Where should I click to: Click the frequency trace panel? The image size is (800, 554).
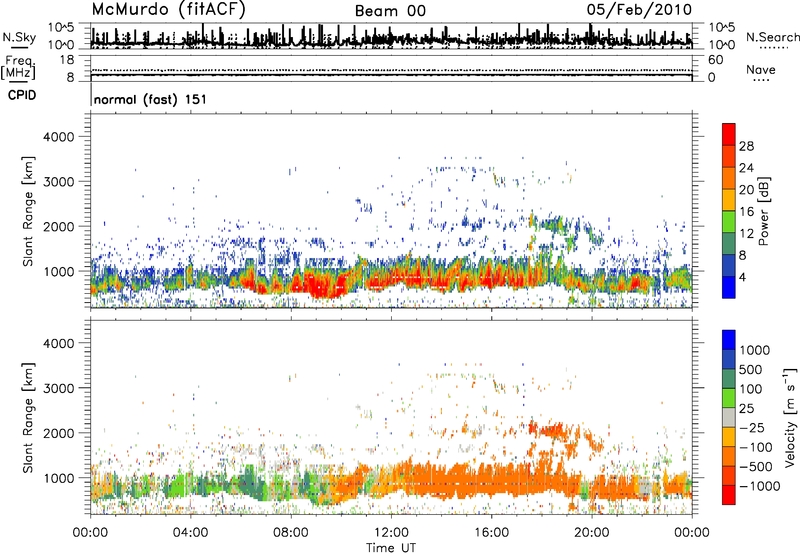pyautogui.click(x=391, y=68)
